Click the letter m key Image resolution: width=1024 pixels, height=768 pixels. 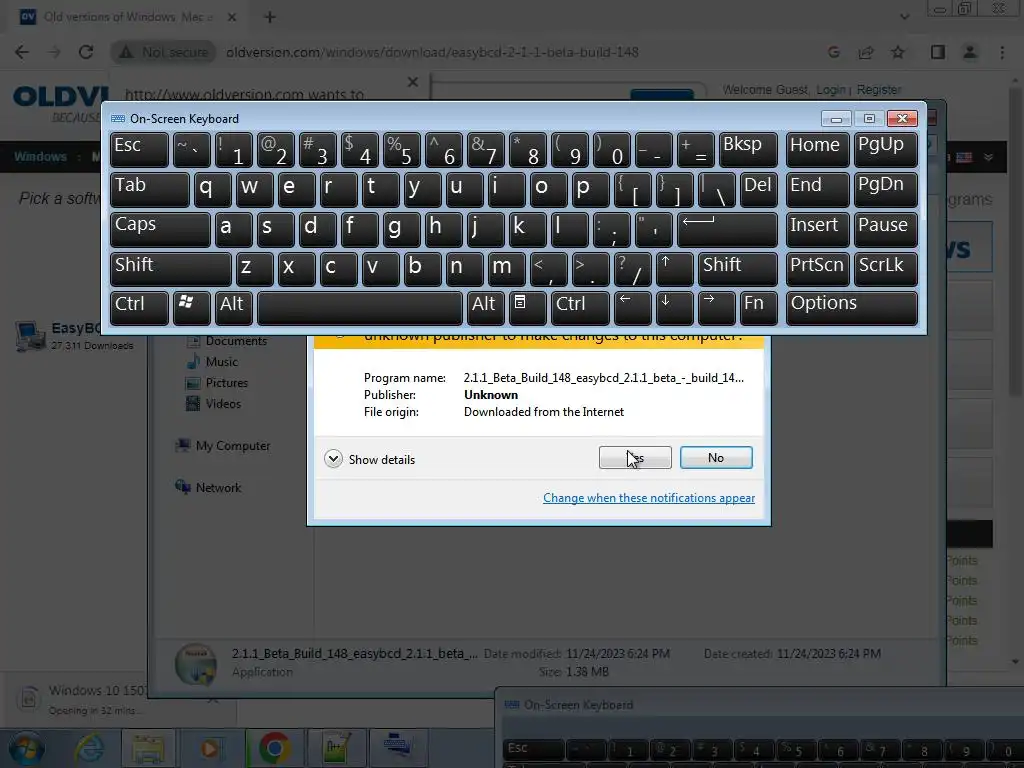coord(506,269)
